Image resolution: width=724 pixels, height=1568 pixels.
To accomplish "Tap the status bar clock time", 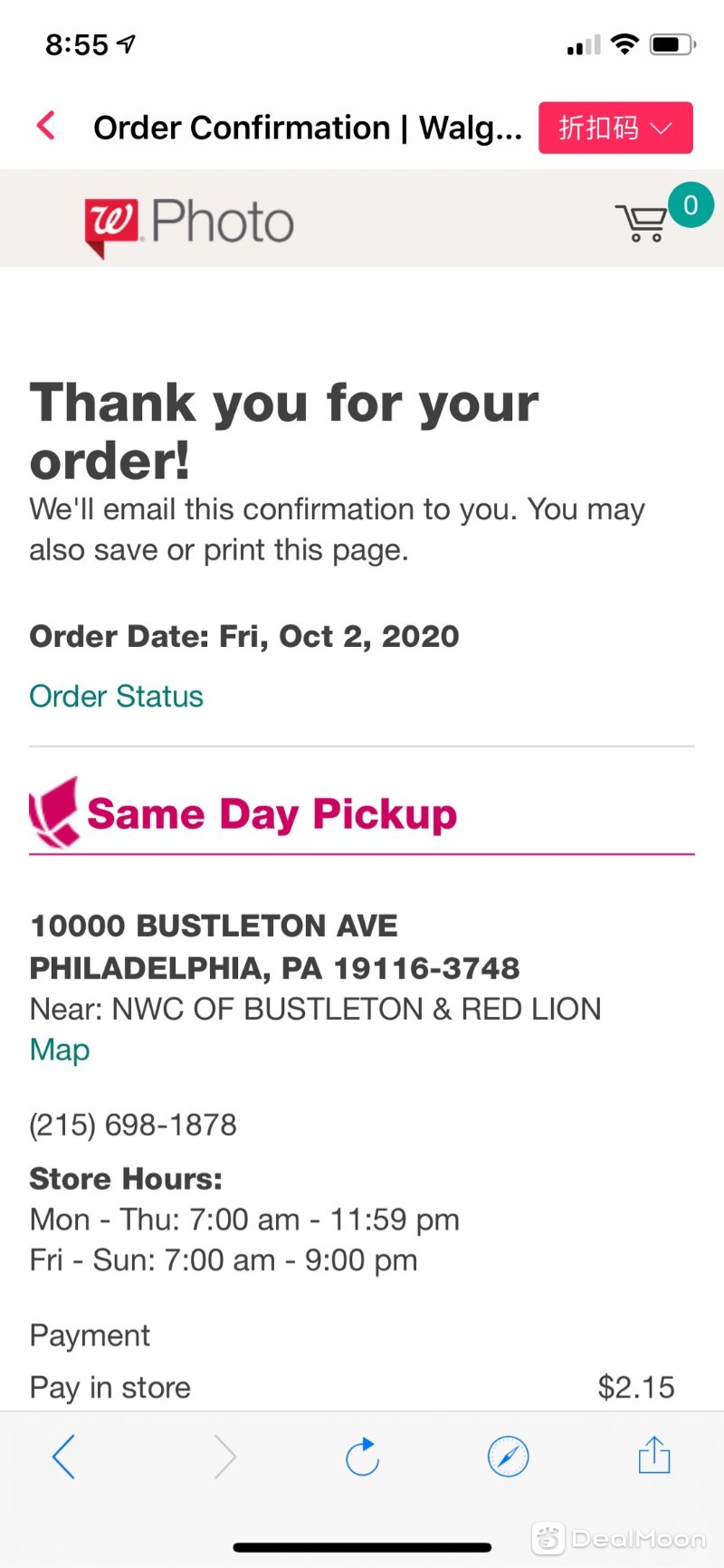I will coord(77,44).
